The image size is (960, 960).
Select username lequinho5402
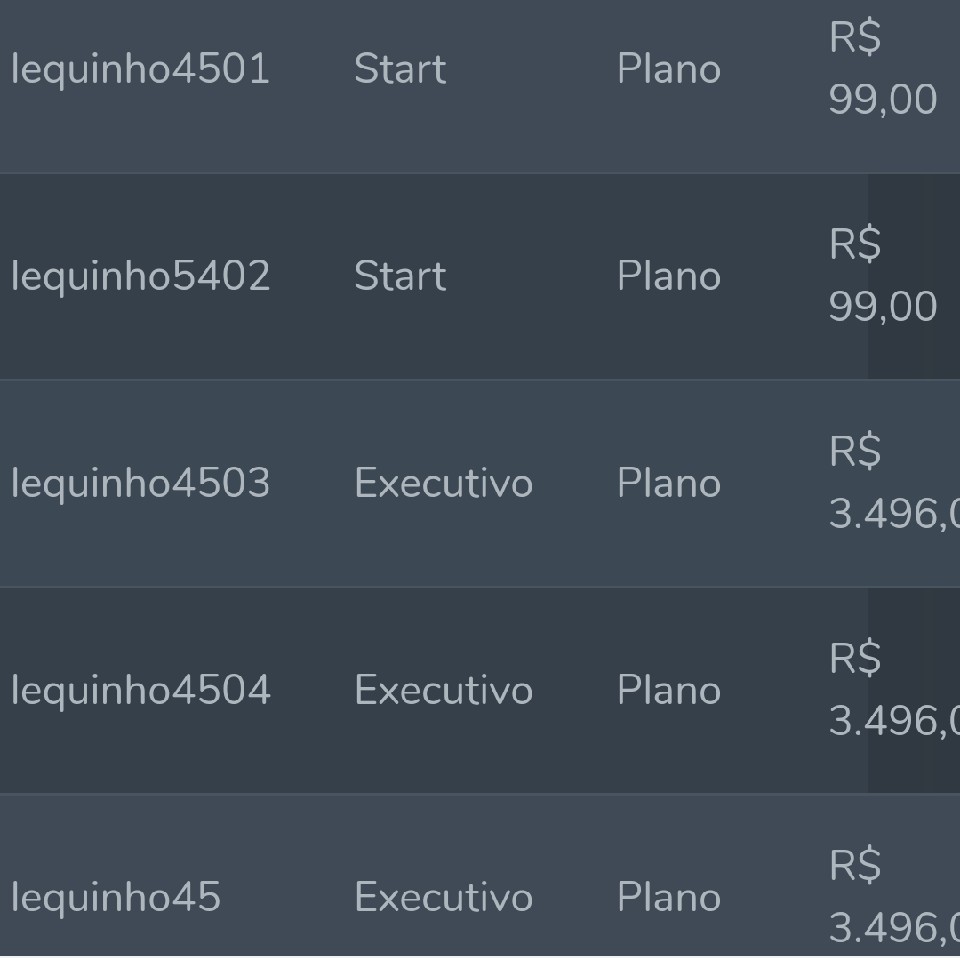coord(140,276)
